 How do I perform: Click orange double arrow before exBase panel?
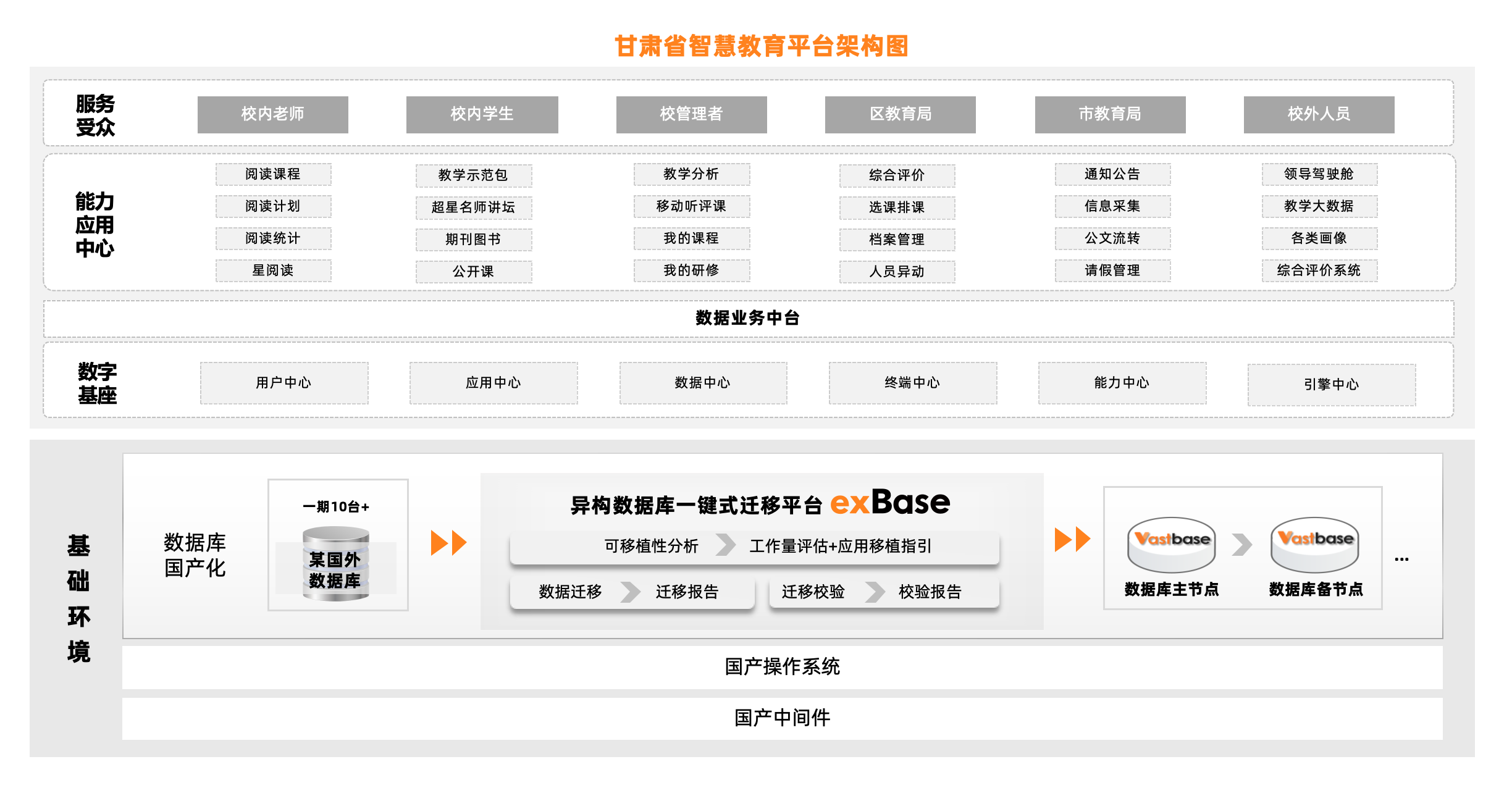[448, 543]
